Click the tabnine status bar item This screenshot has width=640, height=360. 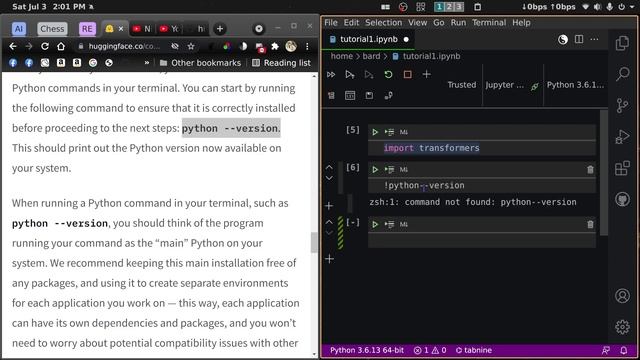pos(473,350)
